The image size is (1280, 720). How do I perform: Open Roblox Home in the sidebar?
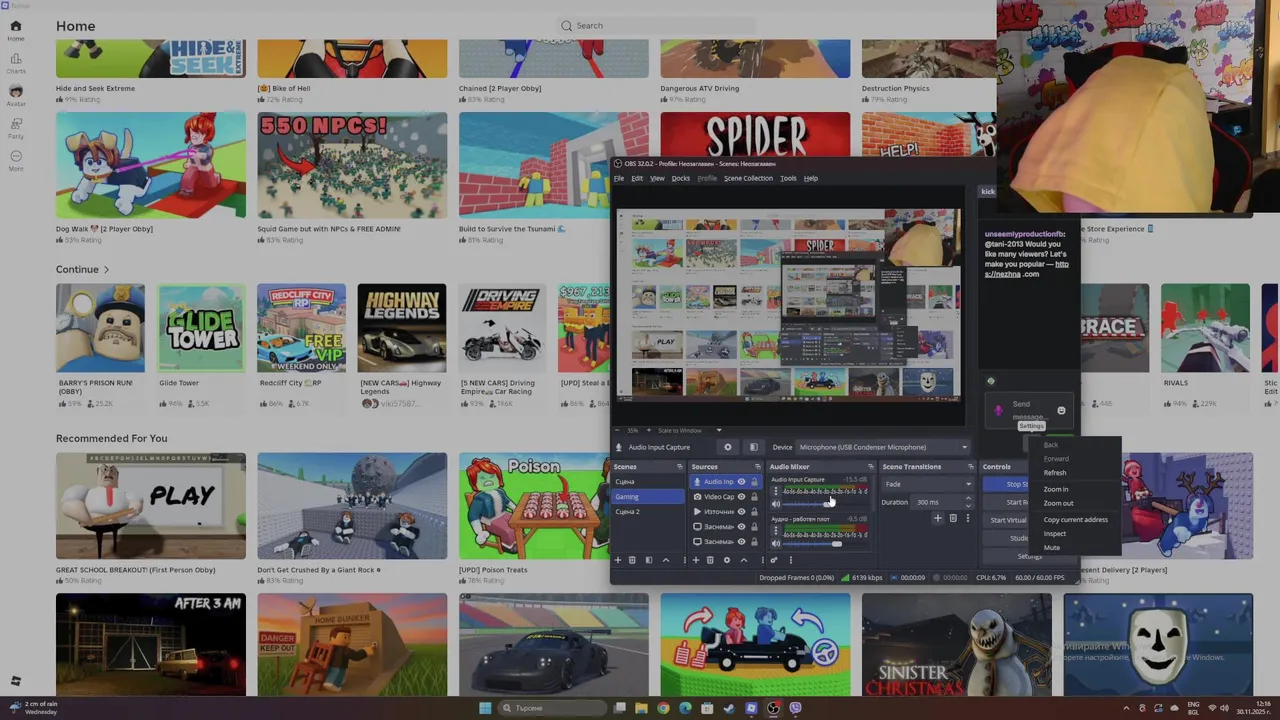15,30
